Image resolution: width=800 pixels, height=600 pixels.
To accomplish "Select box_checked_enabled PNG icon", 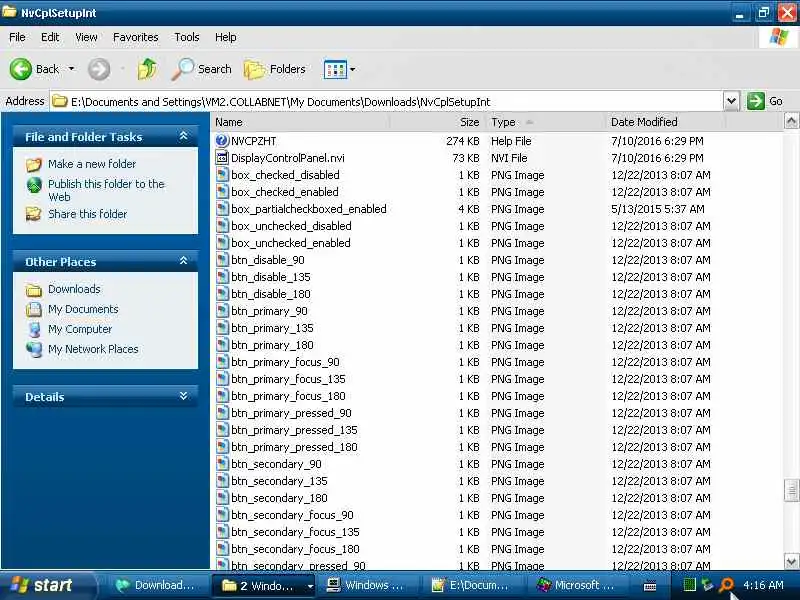I will [x=222, y=192].
